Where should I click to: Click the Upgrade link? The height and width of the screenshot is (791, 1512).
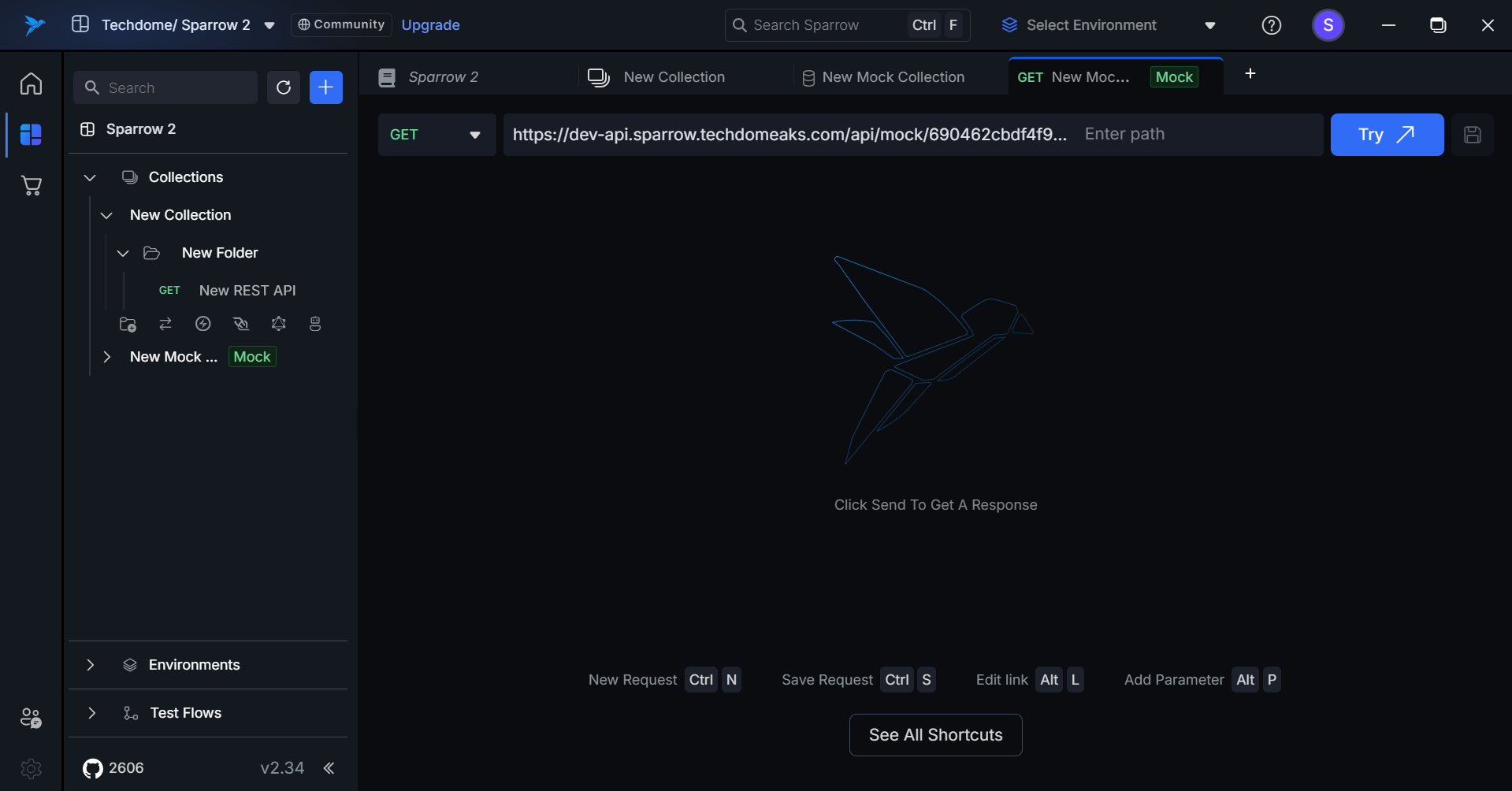(430, 25)
